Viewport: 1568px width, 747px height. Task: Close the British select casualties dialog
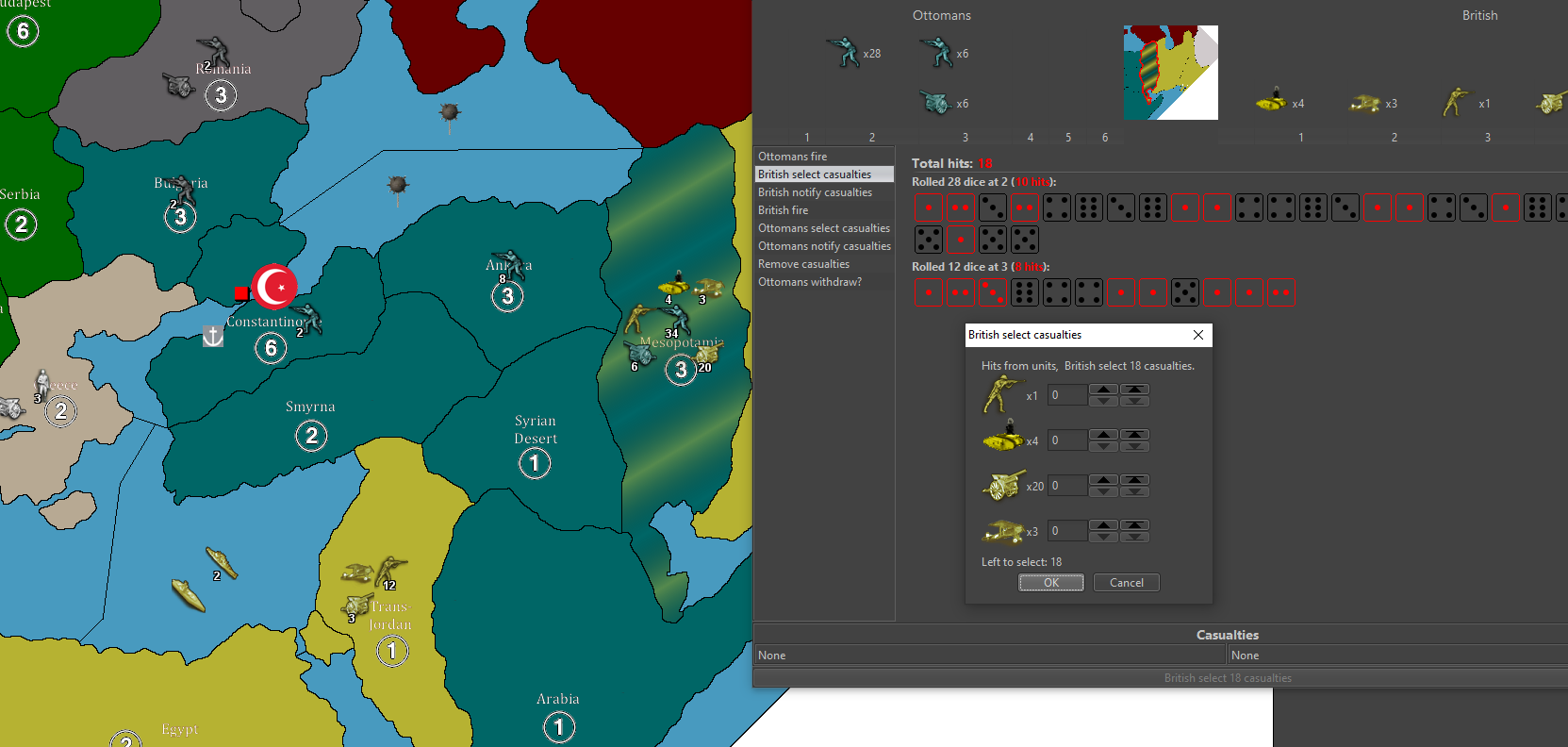click(1198, 335)
